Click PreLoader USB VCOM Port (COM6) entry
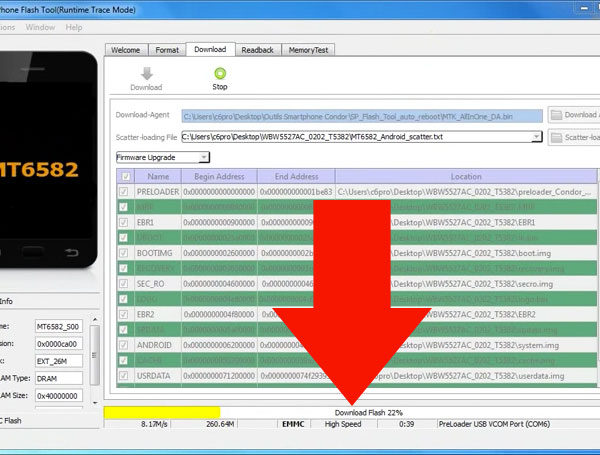The image size is (600, 455). pyautogui.click(x=494, y=424)
